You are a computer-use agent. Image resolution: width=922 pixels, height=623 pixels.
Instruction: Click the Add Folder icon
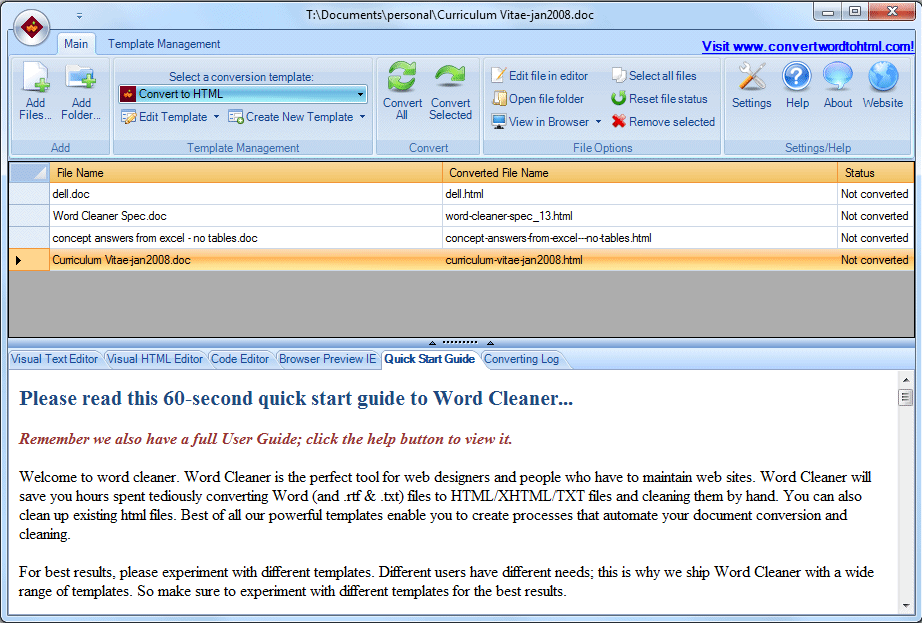pyautogui.click(x=81, y=78)
